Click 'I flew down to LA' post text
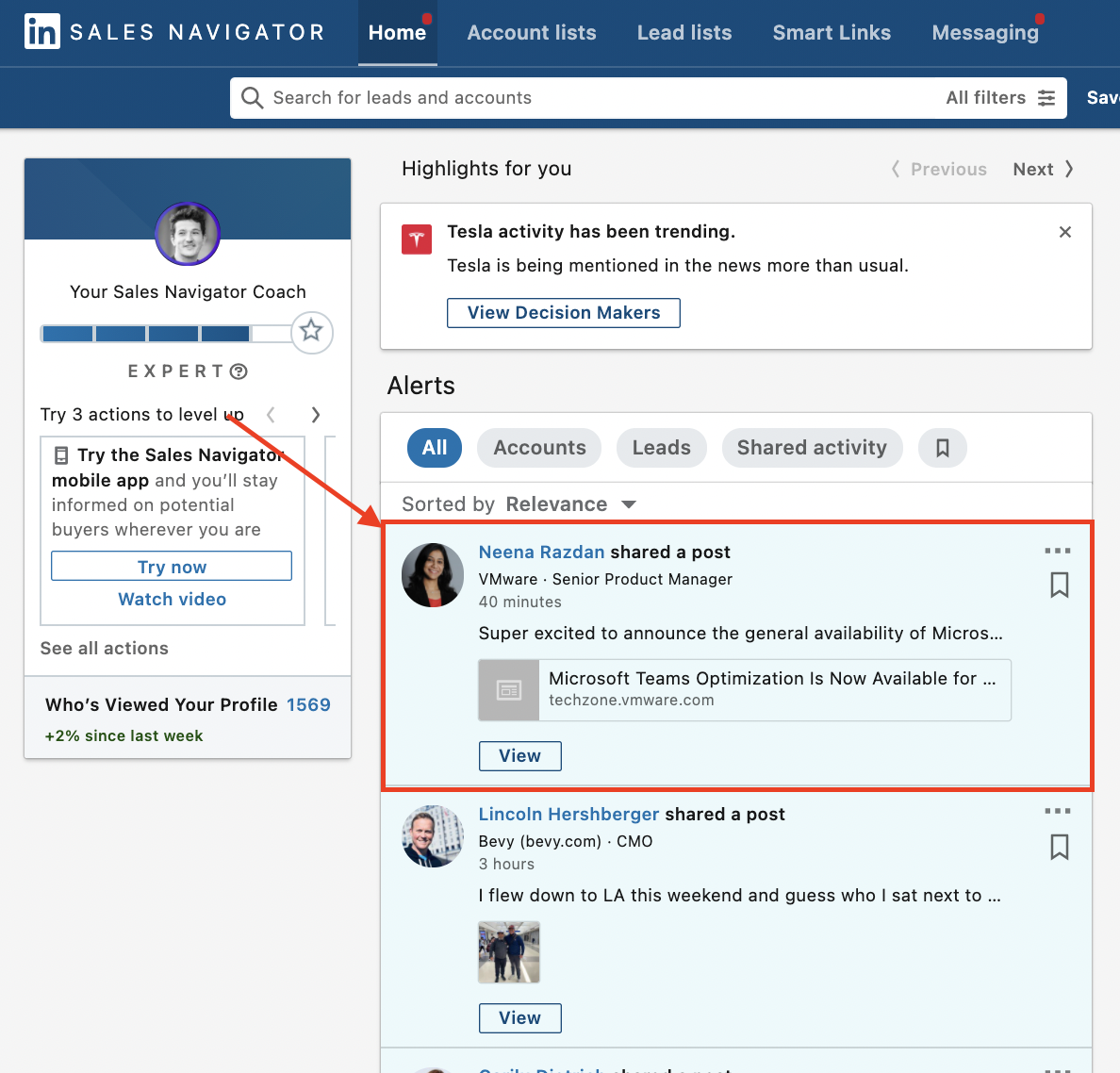 (739, 896)
